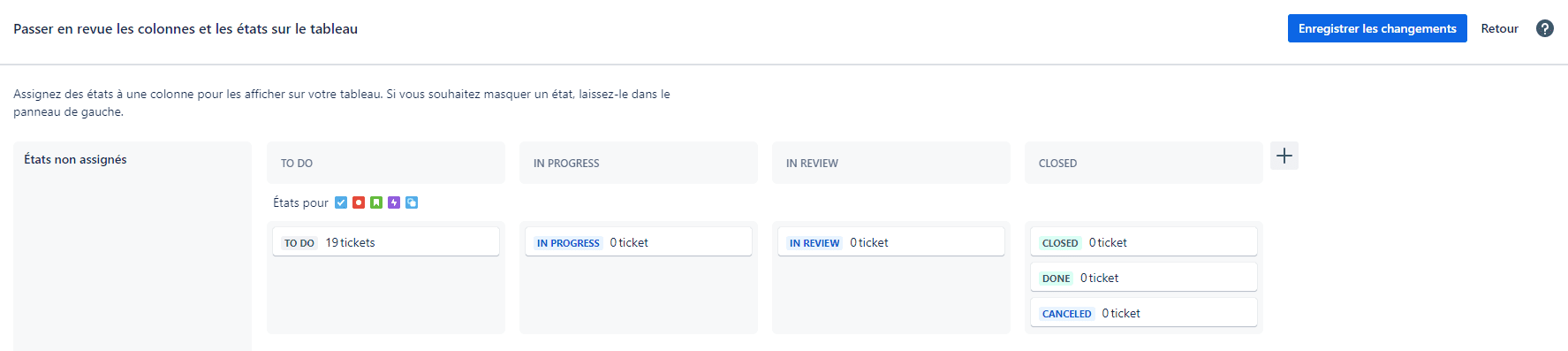The height and width of the screenshot is (351, 1568).
Task: Click the blue Task issue type icon
Action: pyautogui.click(x=341, y=202)
